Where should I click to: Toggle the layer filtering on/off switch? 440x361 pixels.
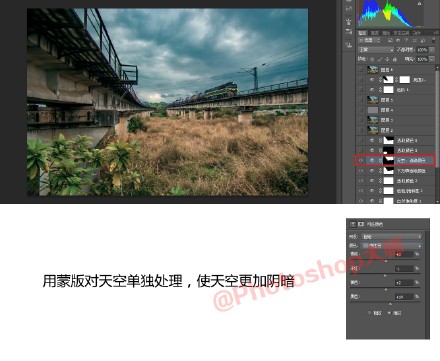coord(434,40)
